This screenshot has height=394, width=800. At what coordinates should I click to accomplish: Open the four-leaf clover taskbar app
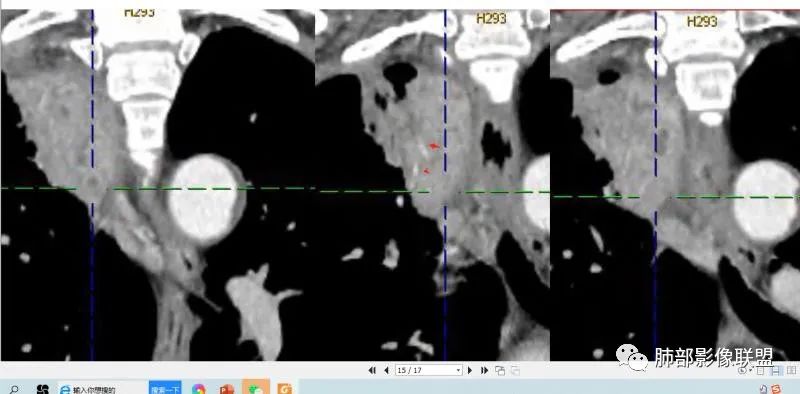(42, 389)
